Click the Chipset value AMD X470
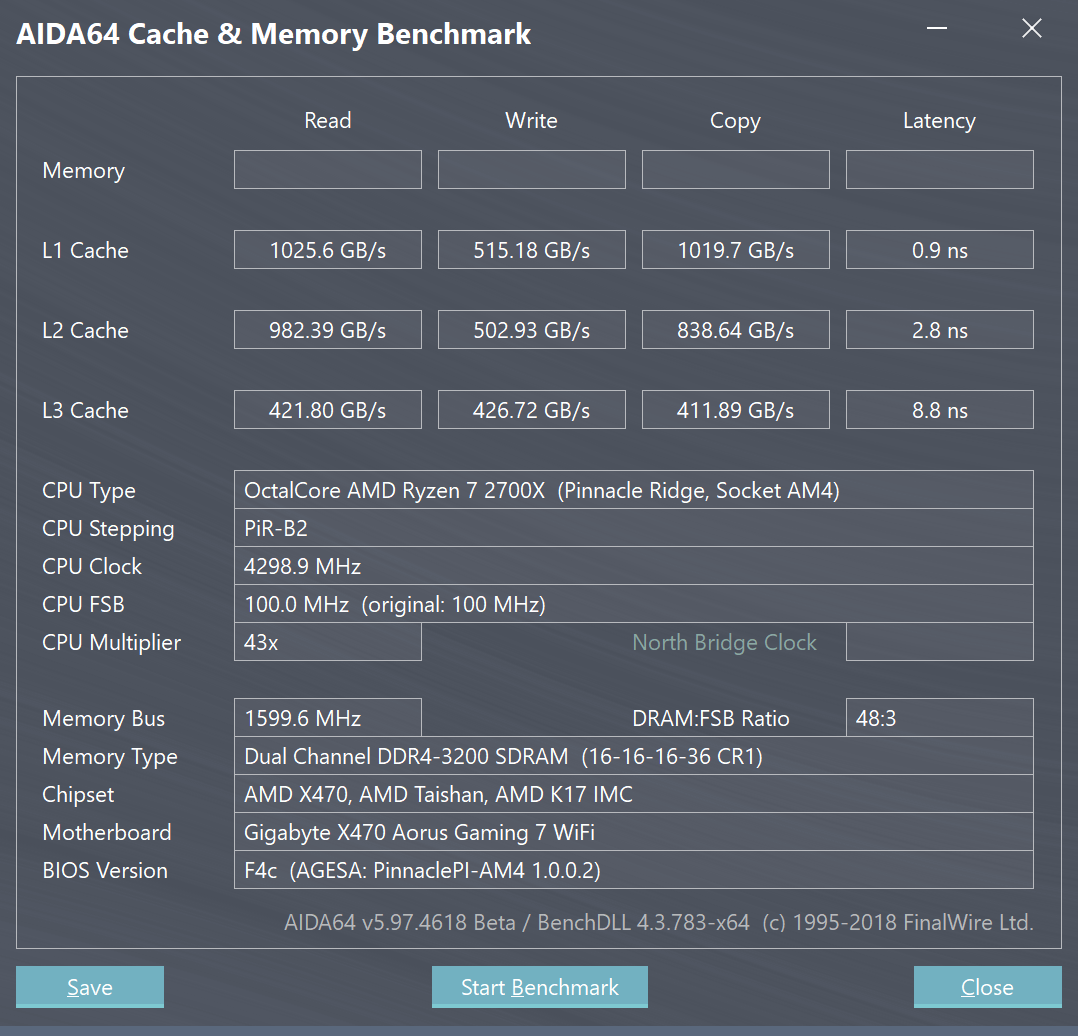This screenshot has width=1078, height=1036. [634, 794]
